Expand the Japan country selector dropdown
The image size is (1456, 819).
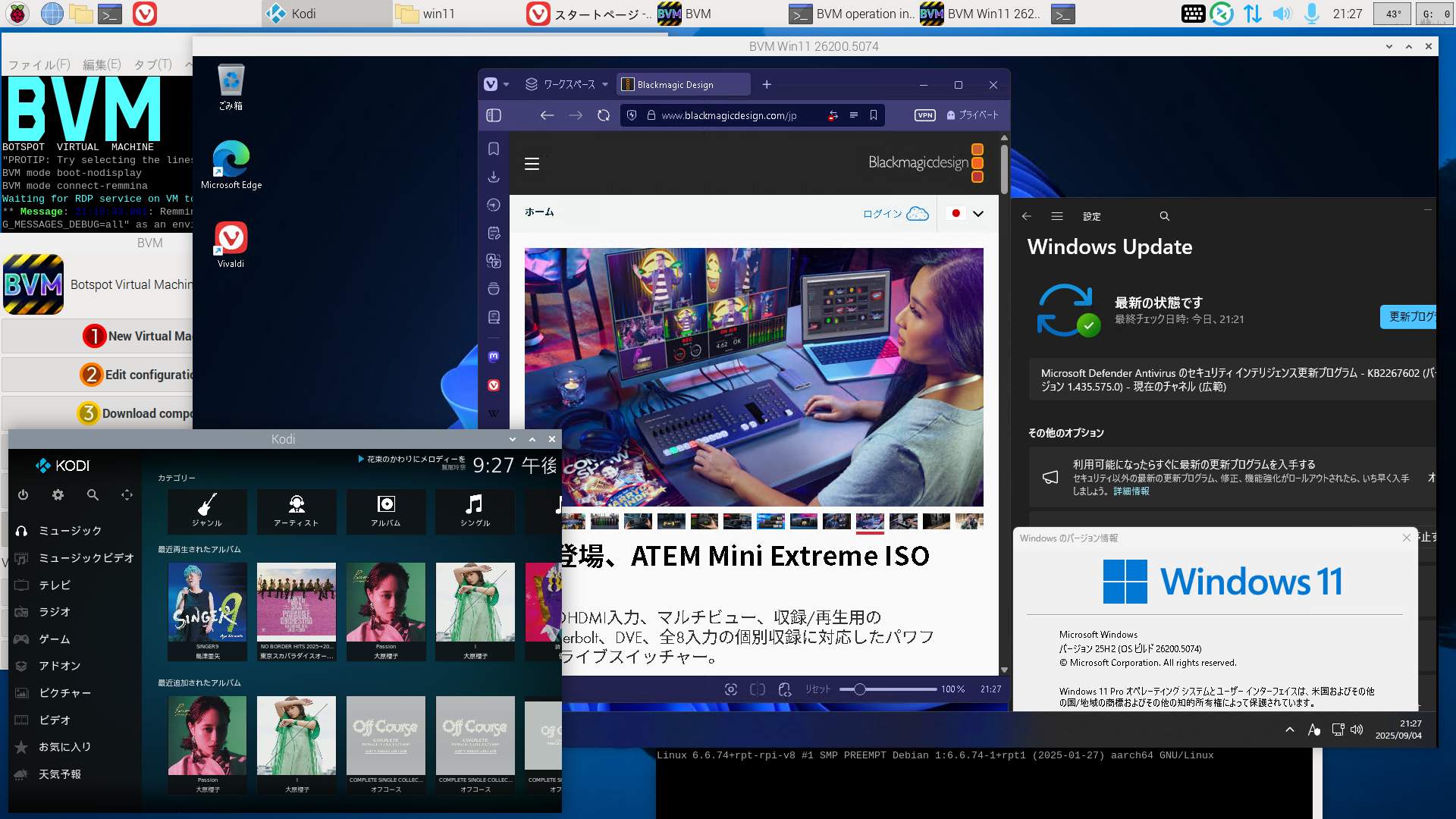coord(978,214)
